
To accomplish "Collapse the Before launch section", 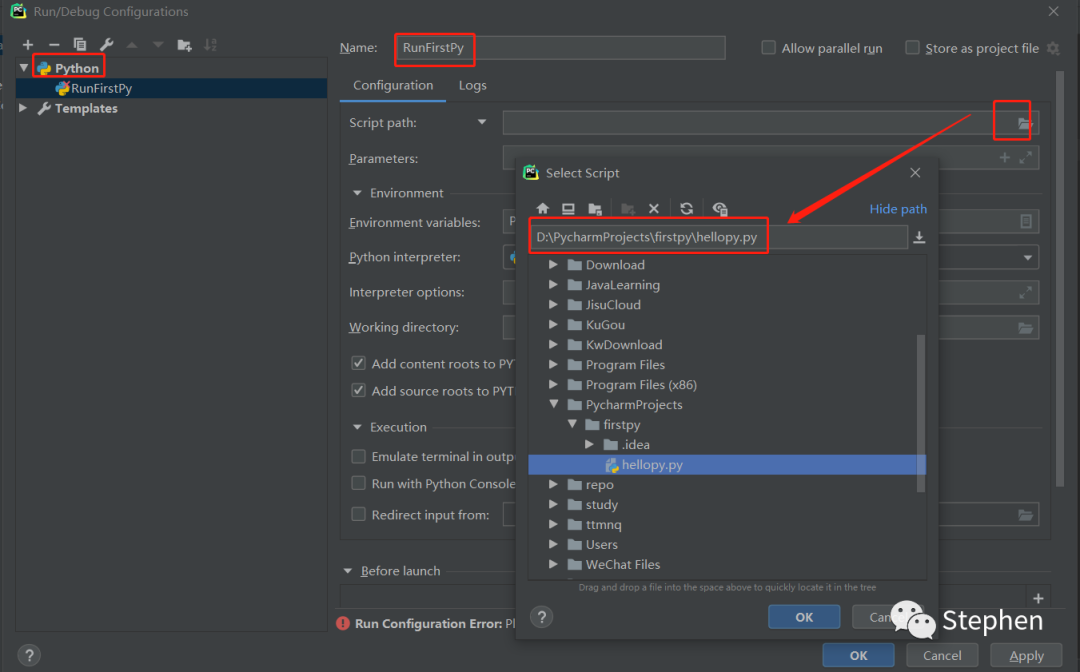I will tap(348, 571).
